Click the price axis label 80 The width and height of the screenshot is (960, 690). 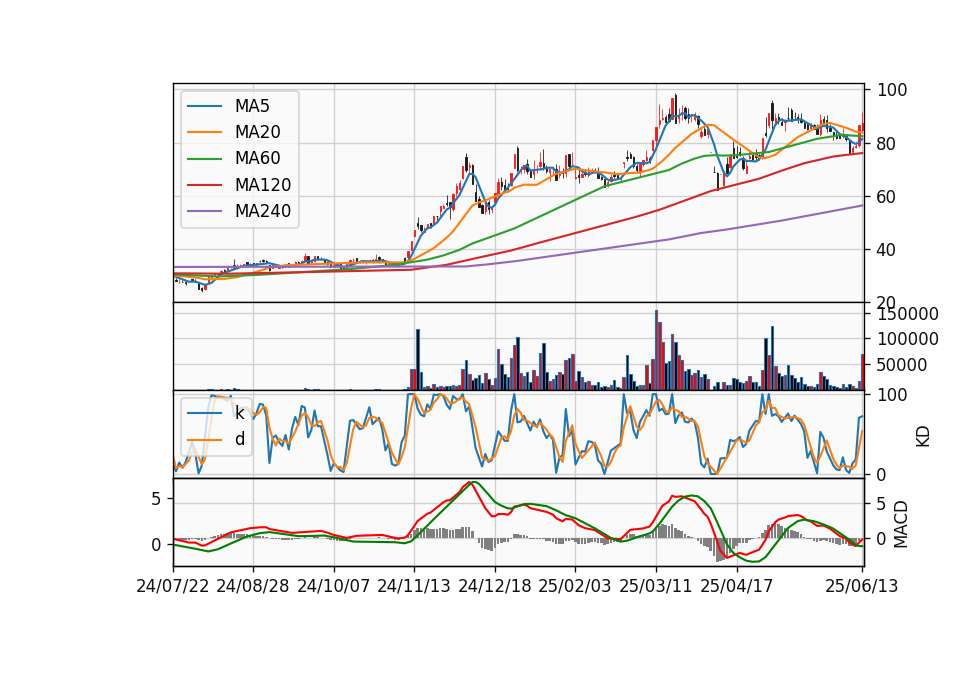(x=885, y=144)
